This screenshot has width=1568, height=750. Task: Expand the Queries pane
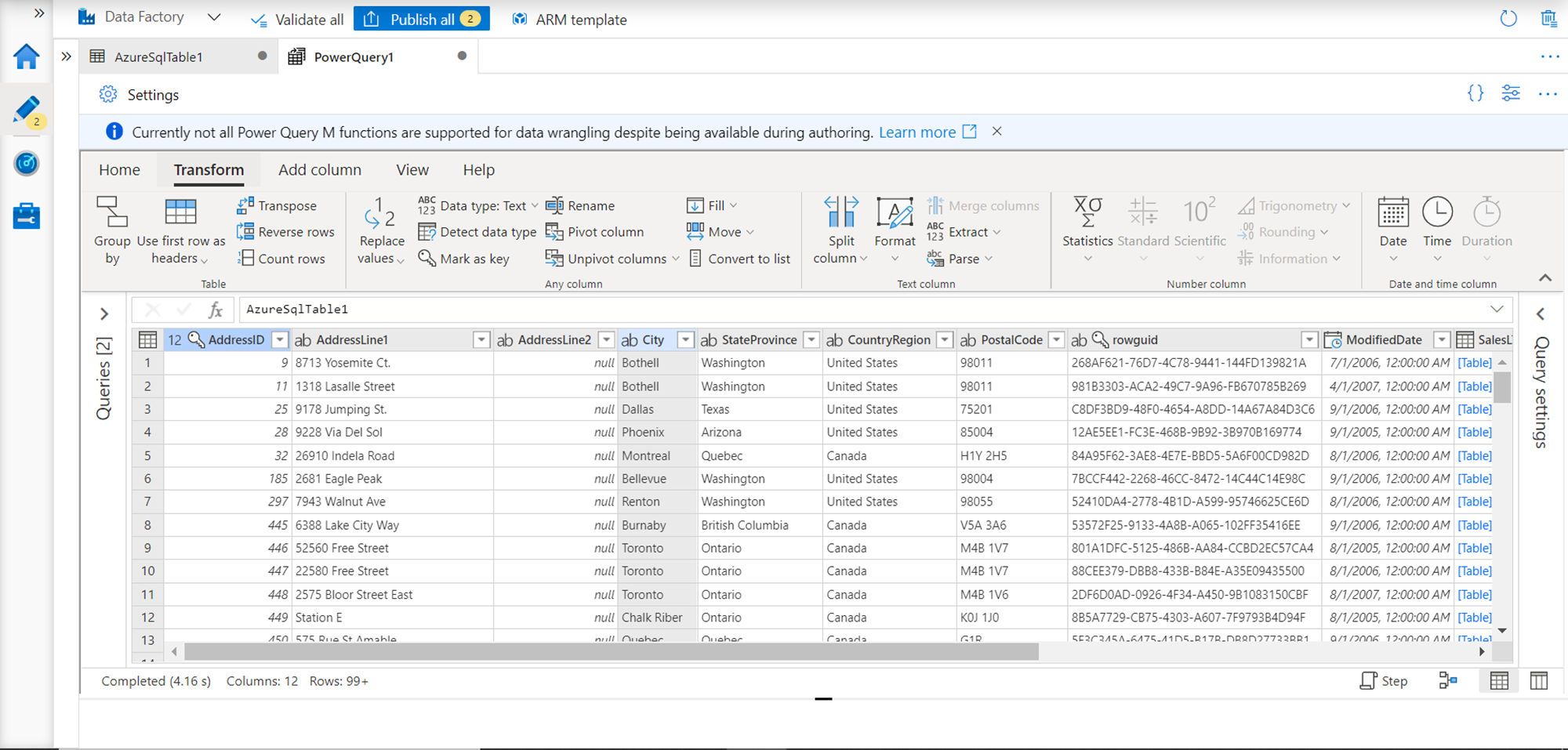[x=104, y=314]
